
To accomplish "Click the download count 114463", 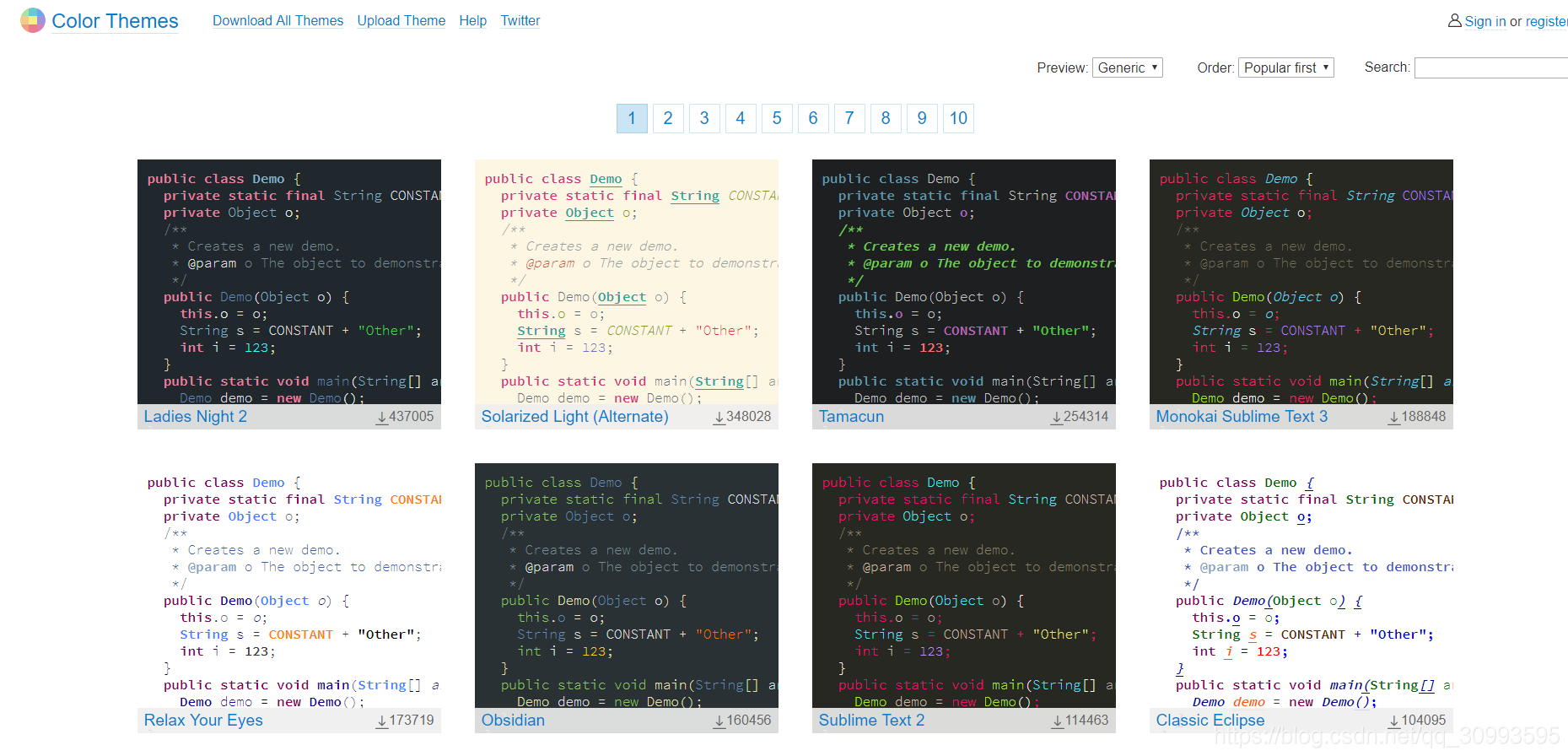I will (1086, 721).
